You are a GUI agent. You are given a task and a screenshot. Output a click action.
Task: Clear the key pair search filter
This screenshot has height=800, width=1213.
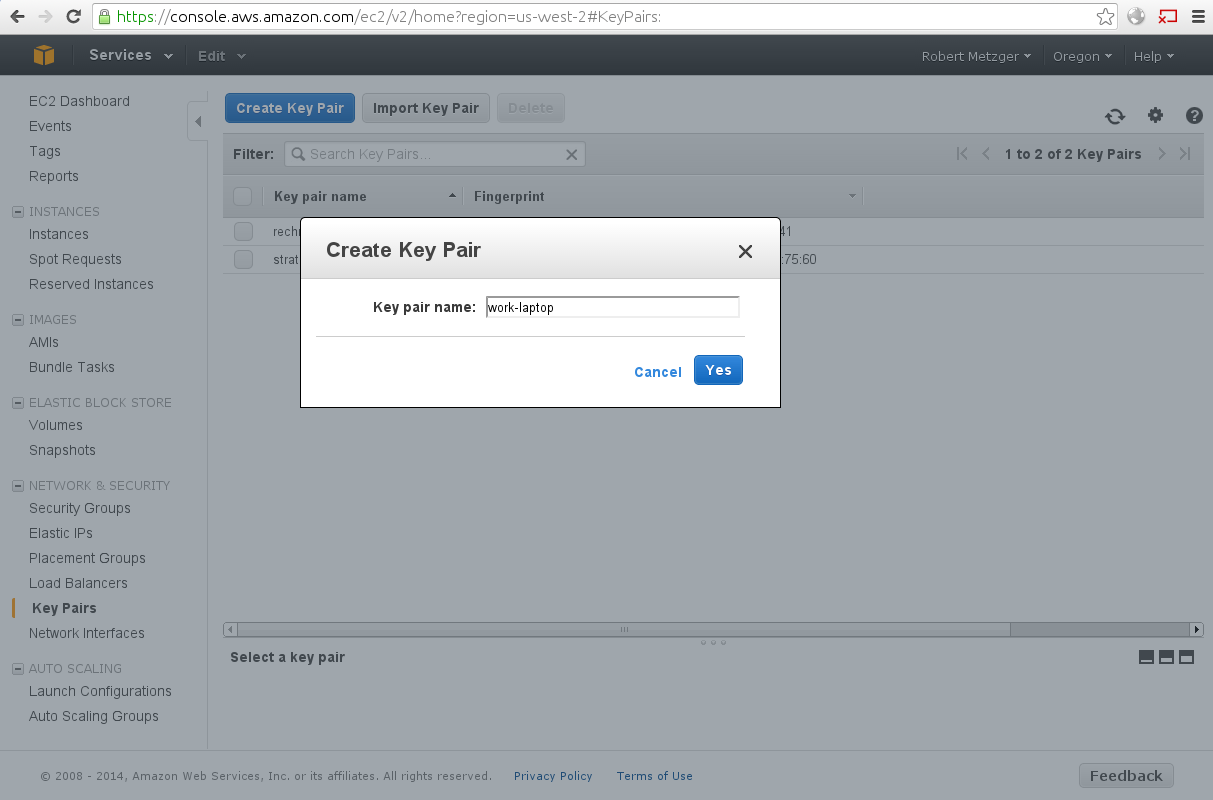point(572,154)
